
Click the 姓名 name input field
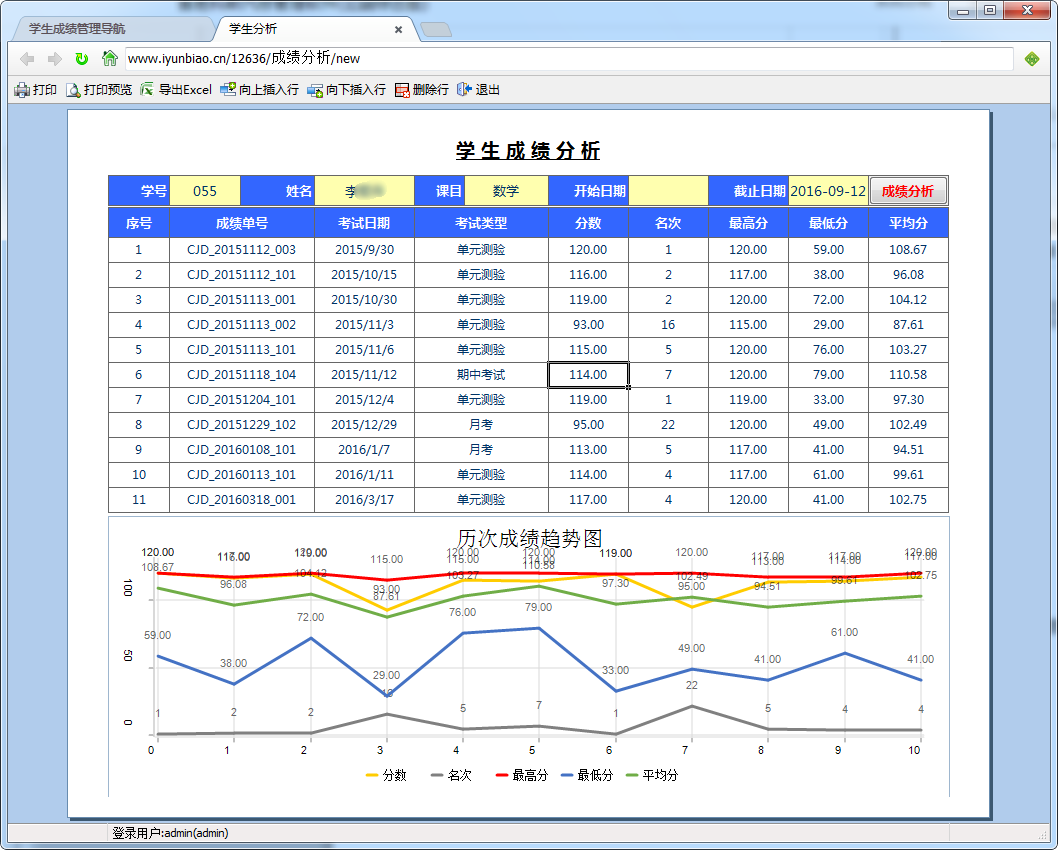[x=364, y=191]
